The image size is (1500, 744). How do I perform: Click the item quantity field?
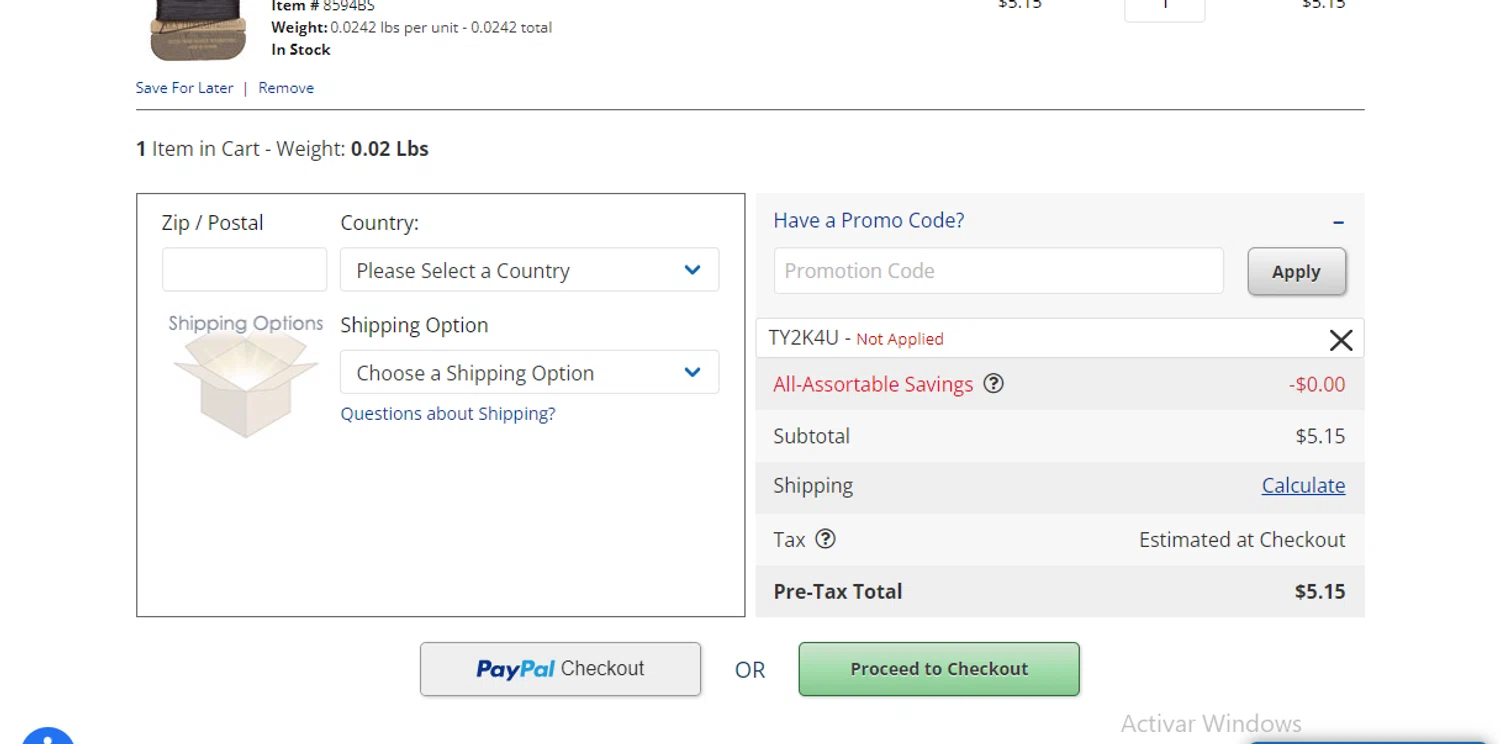[x=1164, y=8]
